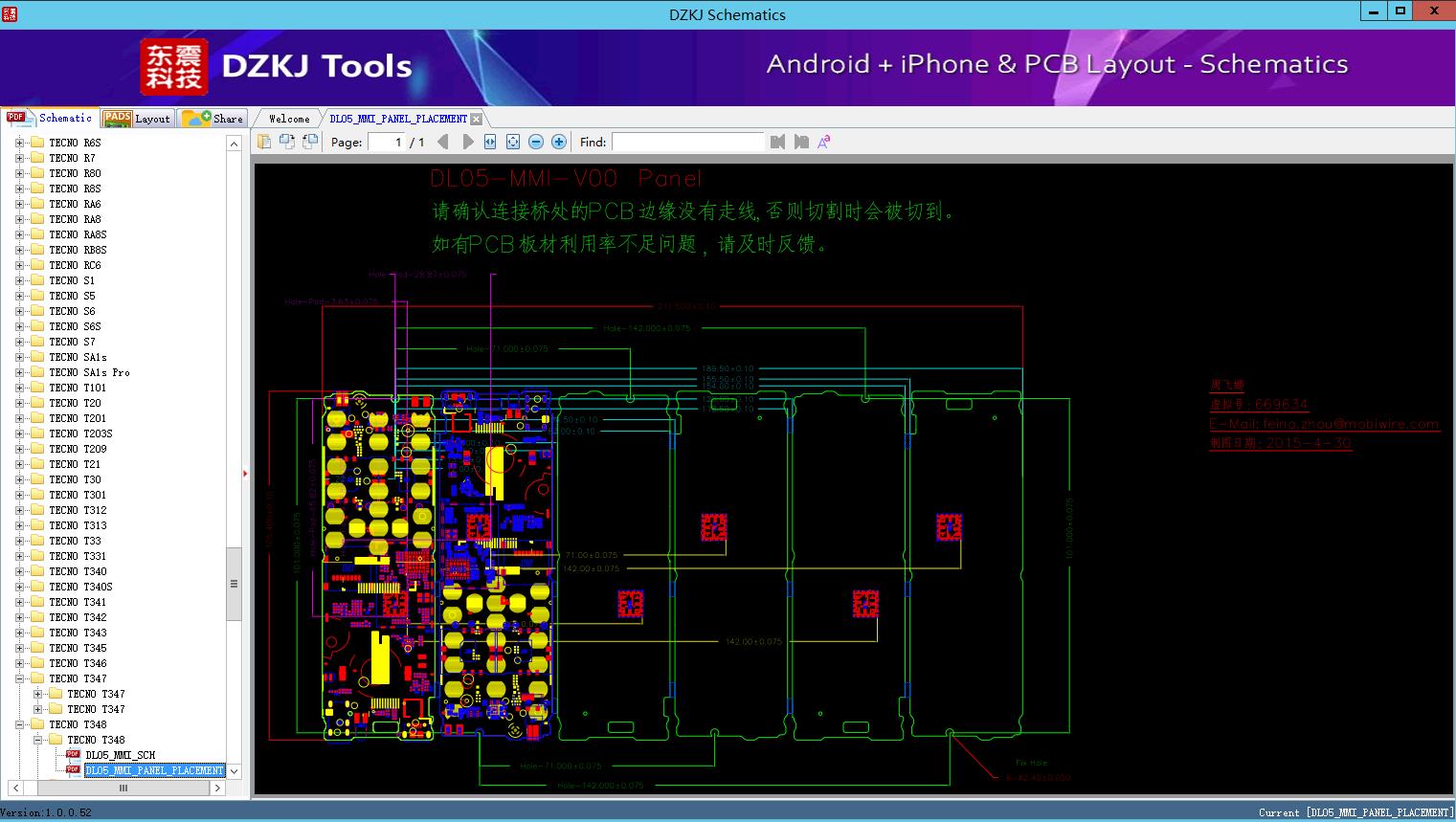Open the DL05_MMI_SCH file
The width and height of the screenshot is (1456, 822).
(x=120, y=755)
